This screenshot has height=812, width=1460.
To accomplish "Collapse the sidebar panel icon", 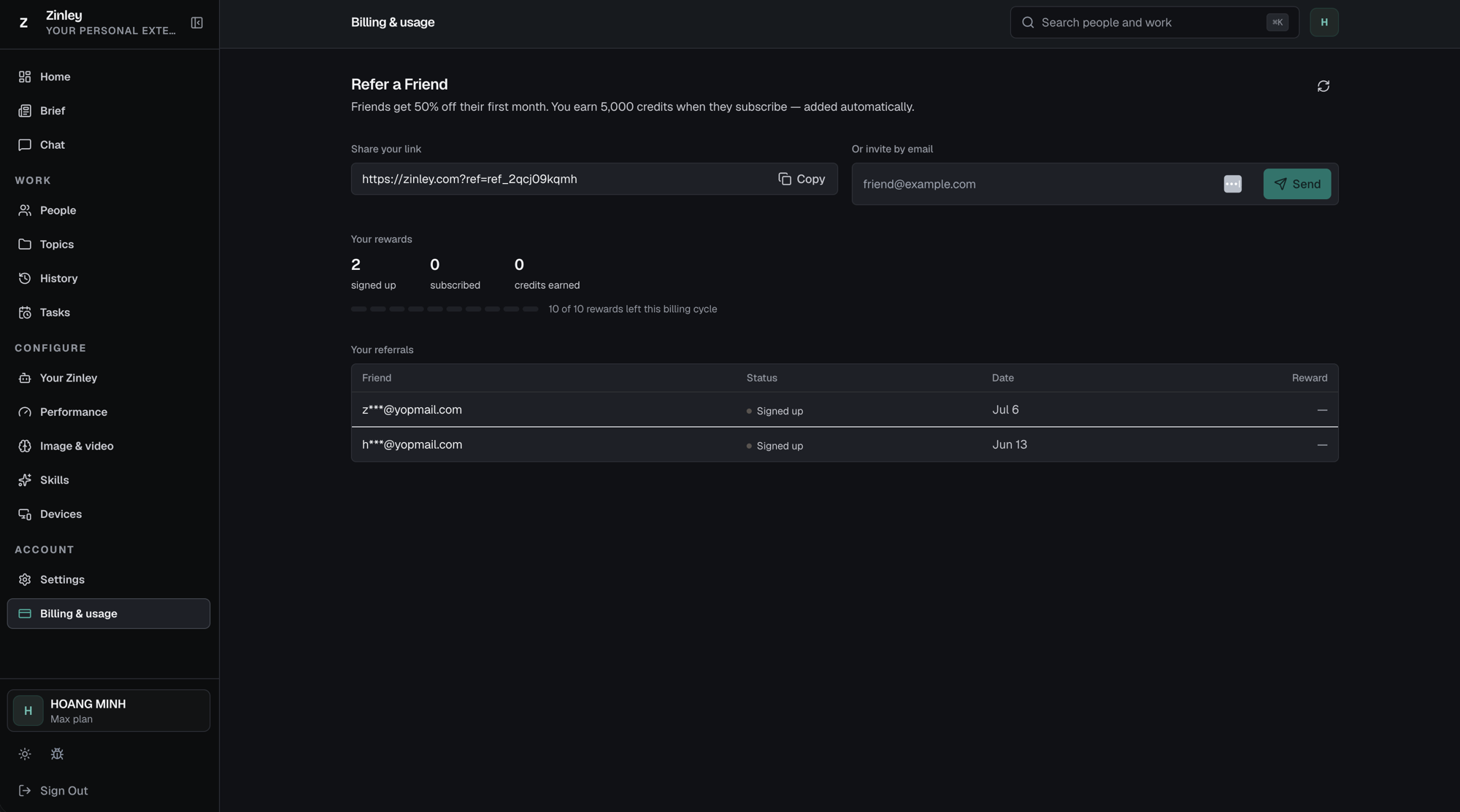I will pyautogui.click(x=196, y=23).
